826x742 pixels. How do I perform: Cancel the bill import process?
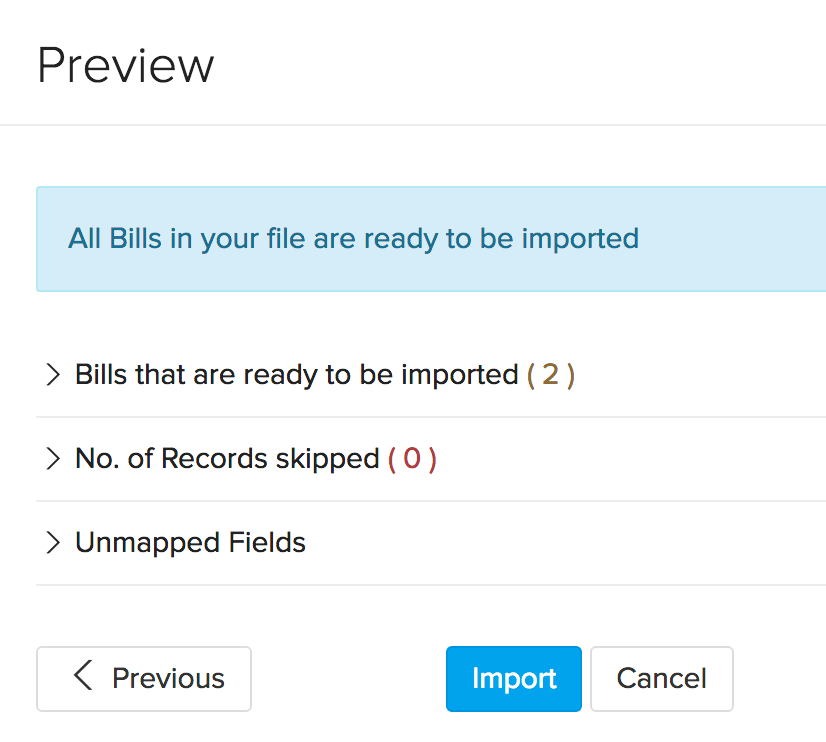click(x=661, y=678)
